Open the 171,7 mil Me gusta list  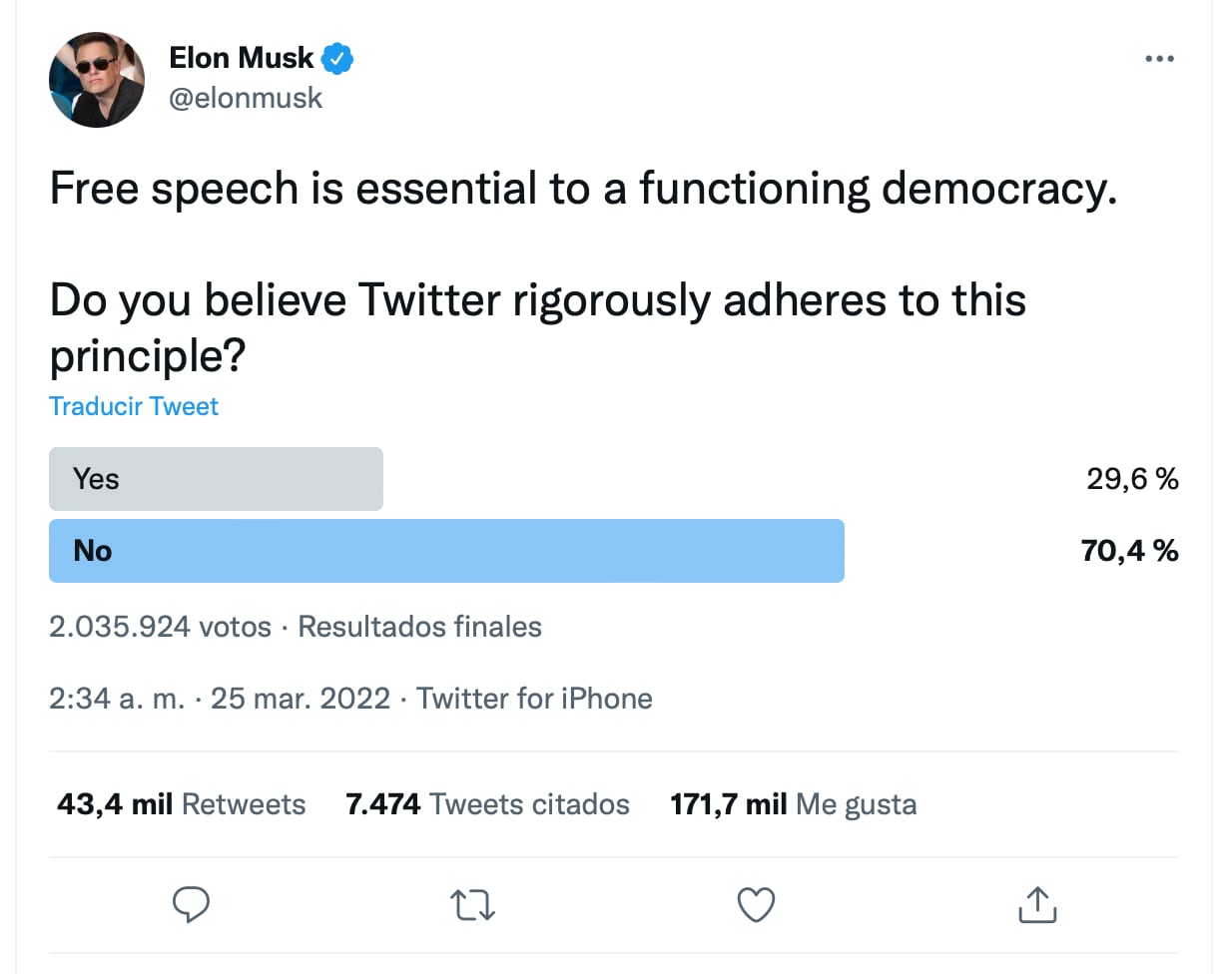click(792, 803)
